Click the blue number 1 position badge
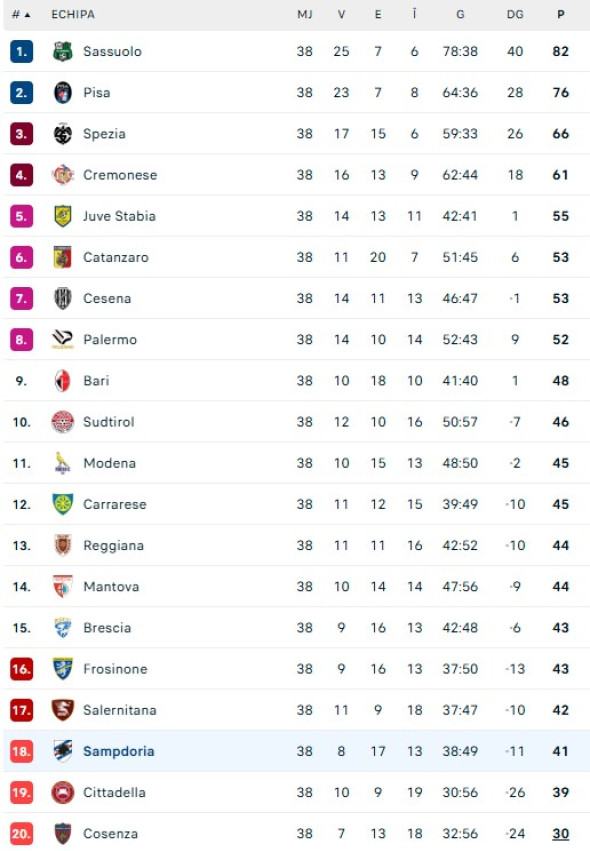The height and width of the screenshot is (851, 590). (21, 52)
